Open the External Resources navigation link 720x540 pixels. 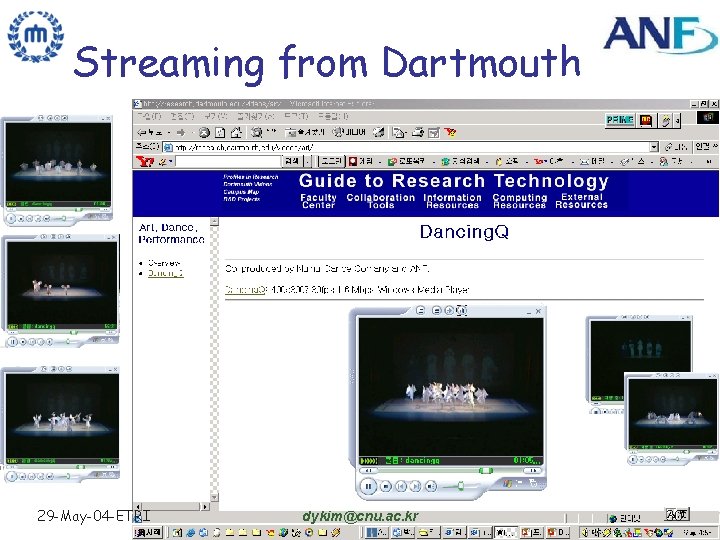pyautogui.click(x=581, y=201)
